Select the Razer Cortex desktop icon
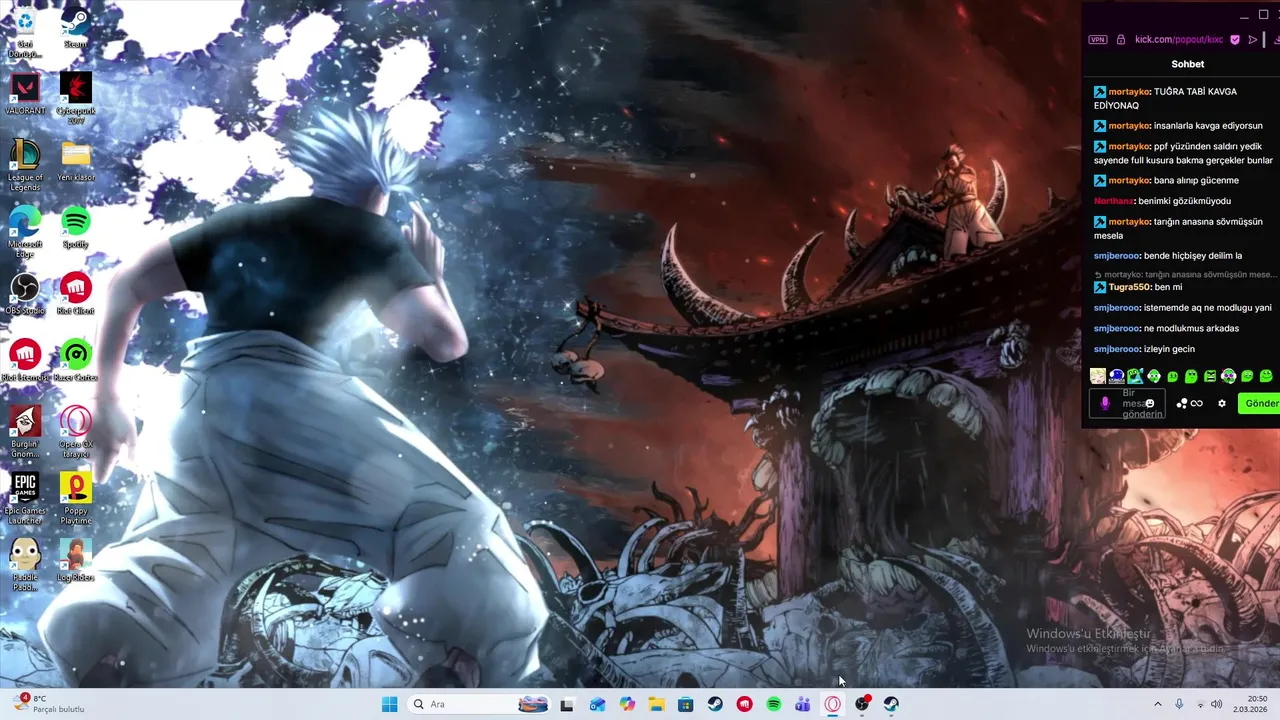The image size is (1280, 720). tap(76, 361)
